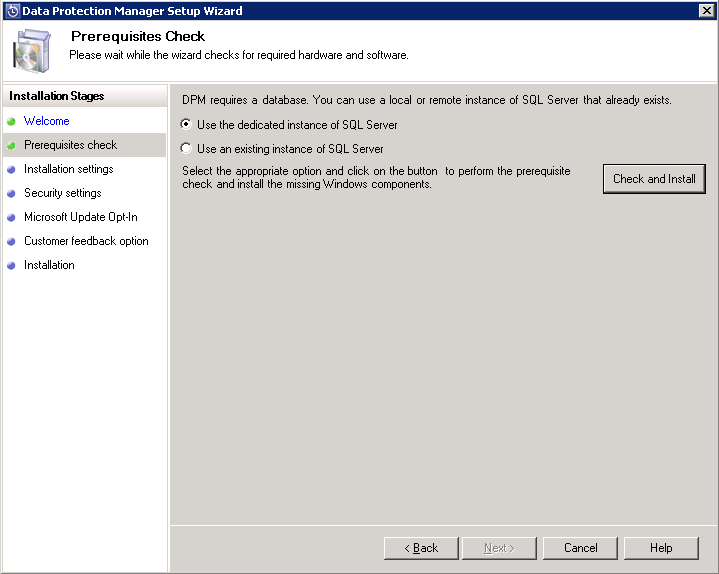This screenshot has width=719, height=574.
Task: Open the Welcome stage link
Action: click(46, 121)
